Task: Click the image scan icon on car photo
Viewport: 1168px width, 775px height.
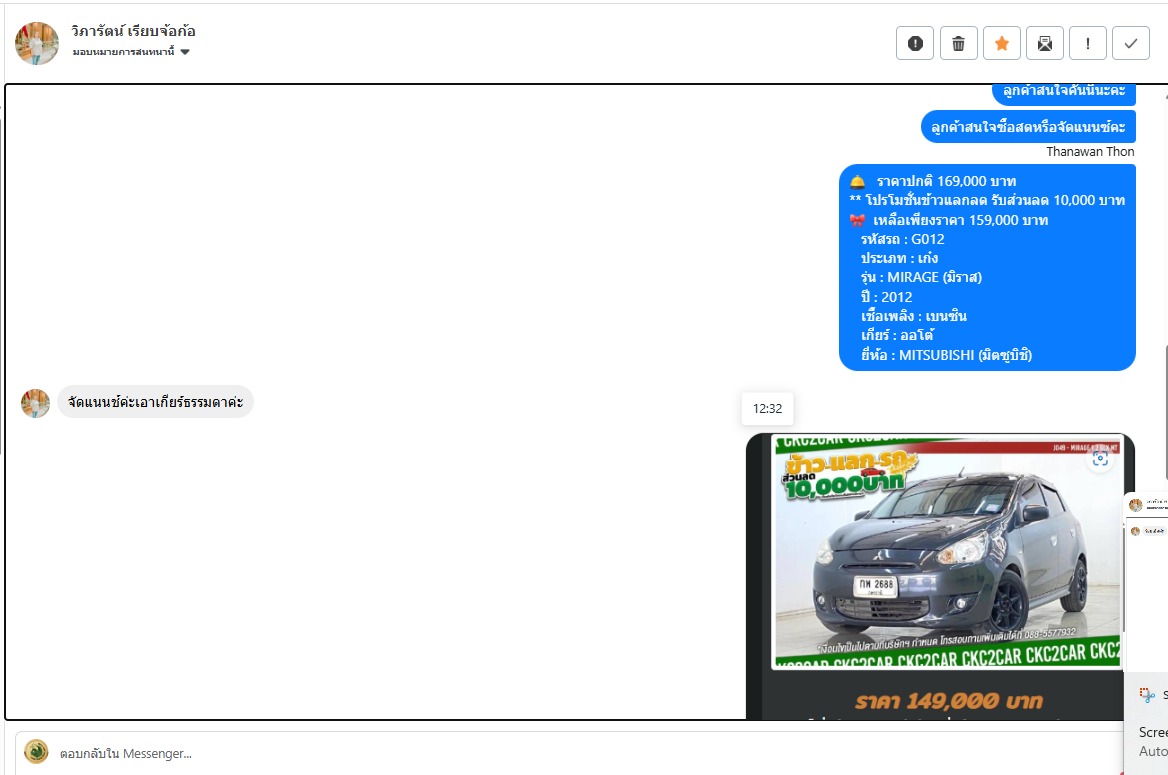Action: (1100, 459)
